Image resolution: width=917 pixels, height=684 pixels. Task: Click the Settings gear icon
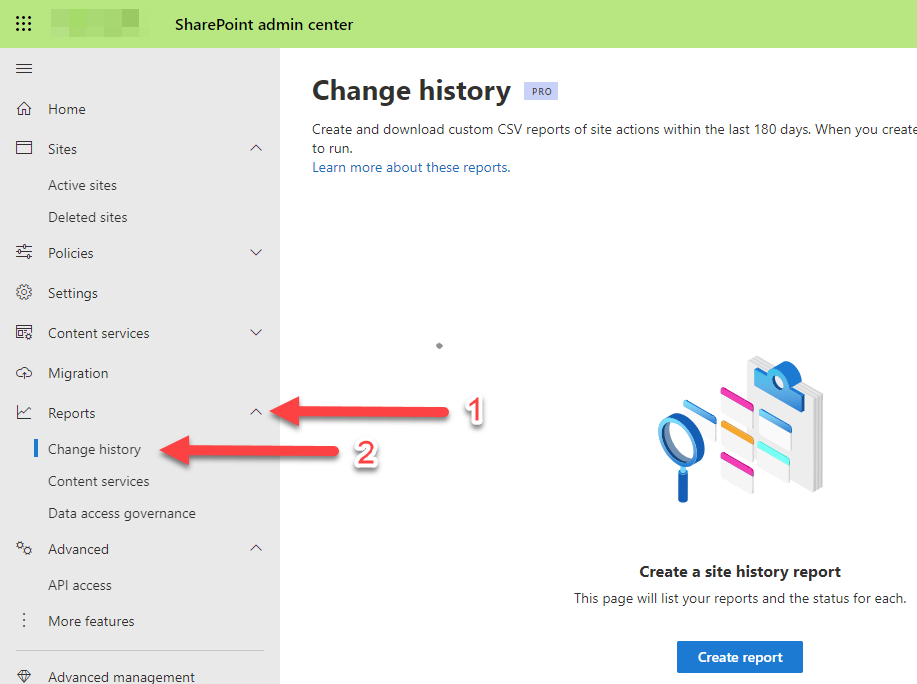coord(24,292)
